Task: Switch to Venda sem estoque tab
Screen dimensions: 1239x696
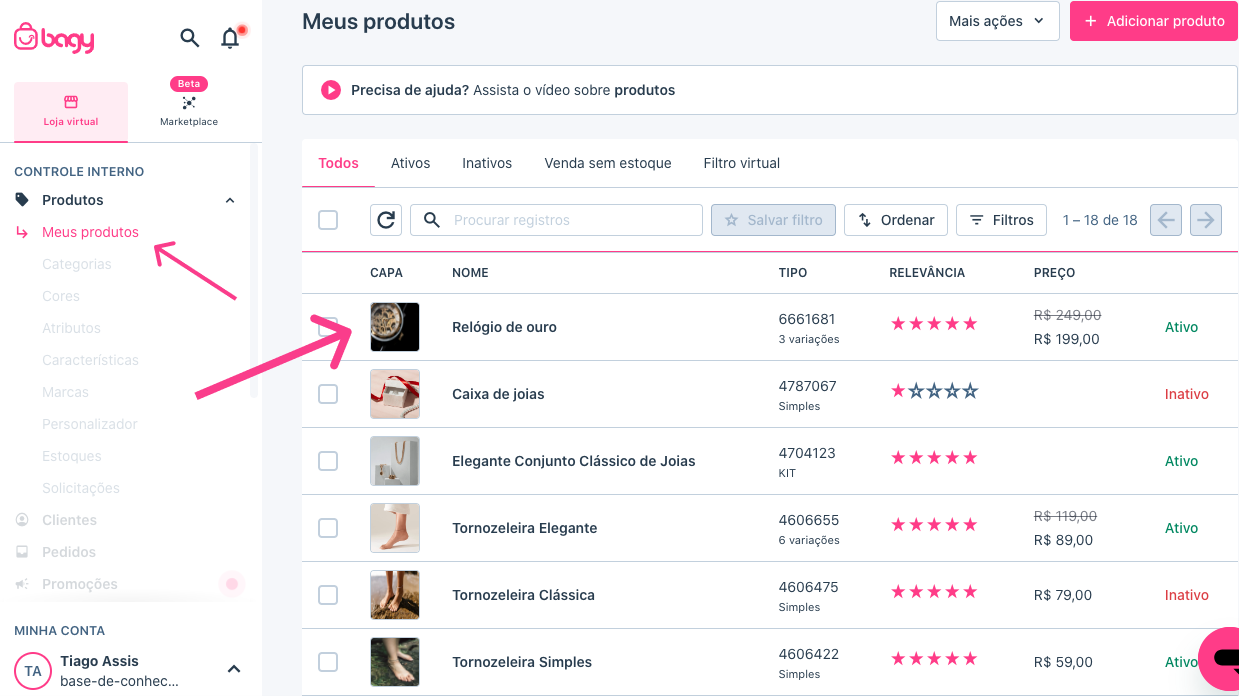Action: coord(608,163)
